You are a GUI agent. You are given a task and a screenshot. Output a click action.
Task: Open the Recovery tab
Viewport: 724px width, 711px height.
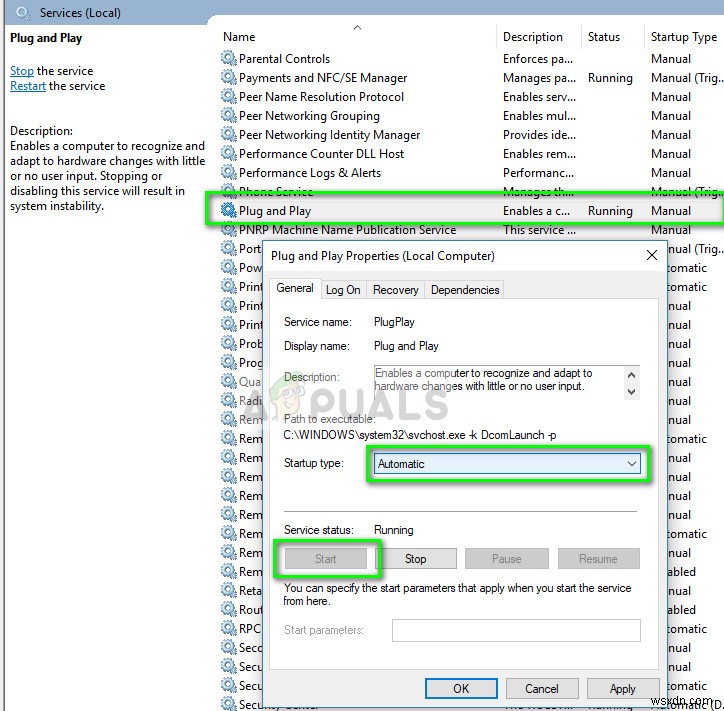coord(395,290)
